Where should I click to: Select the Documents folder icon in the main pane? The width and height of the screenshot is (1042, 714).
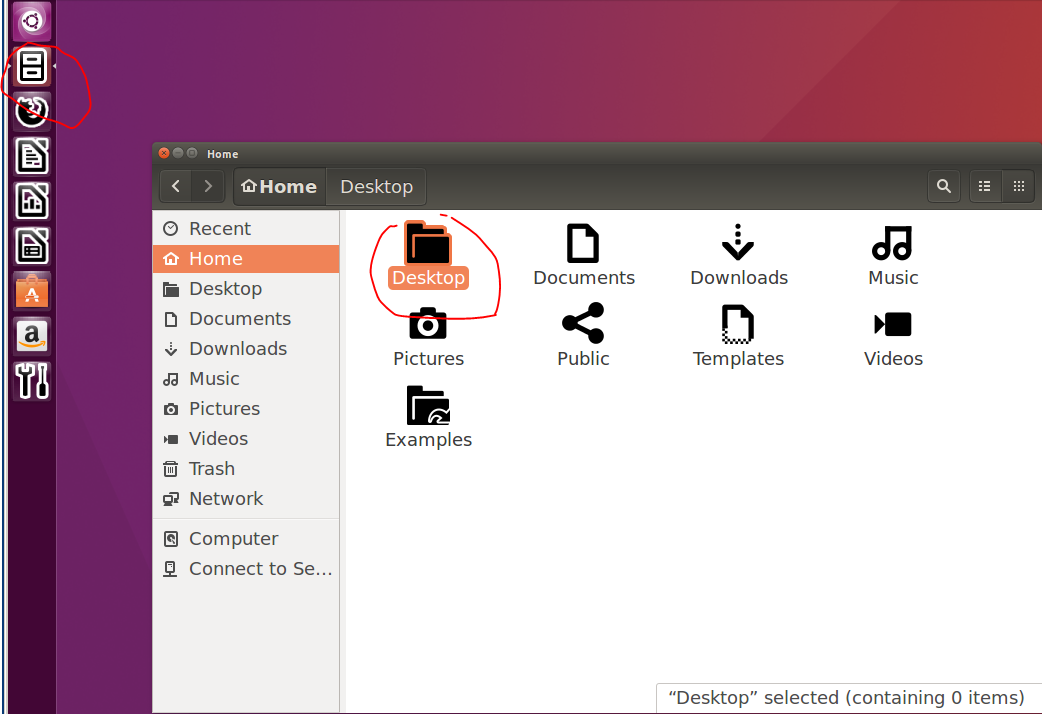[583, 243]
